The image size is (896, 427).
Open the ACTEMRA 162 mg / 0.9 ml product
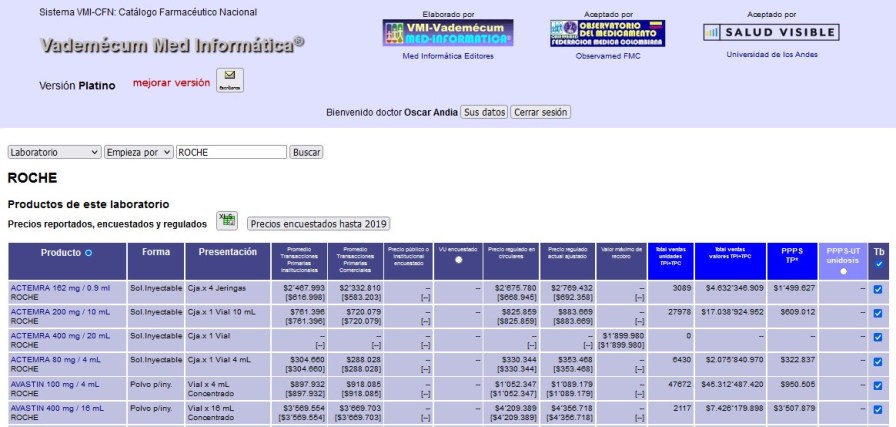[60, 288]
